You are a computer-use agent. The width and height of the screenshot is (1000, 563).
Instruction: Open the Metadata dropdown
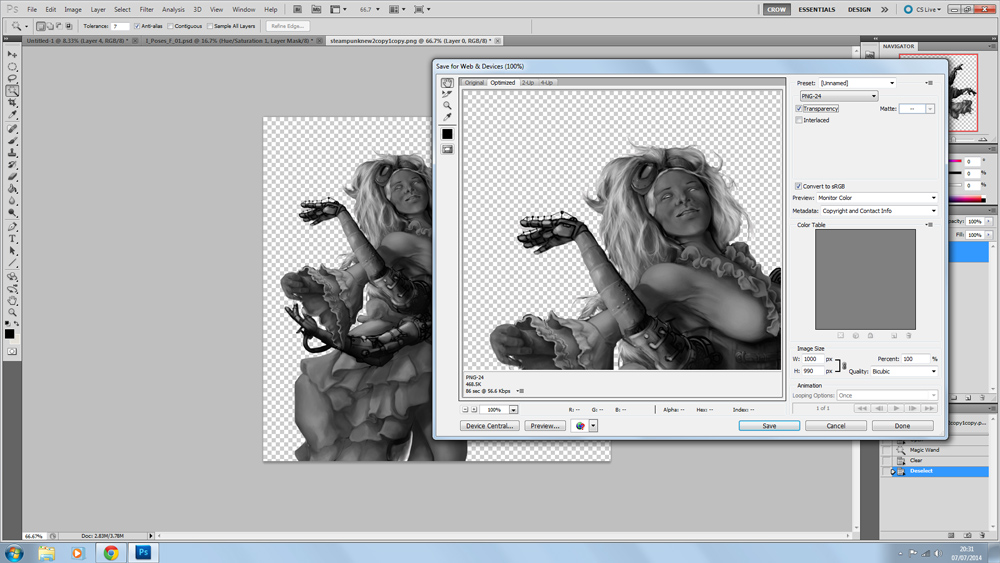click(879, 210)
